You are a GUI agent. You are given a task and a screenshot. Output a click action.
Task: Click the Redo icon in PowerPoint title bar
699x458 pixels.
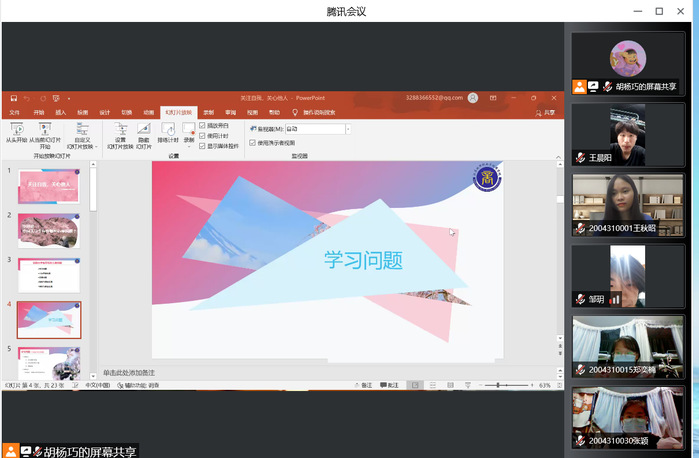(x=43, y=98)
